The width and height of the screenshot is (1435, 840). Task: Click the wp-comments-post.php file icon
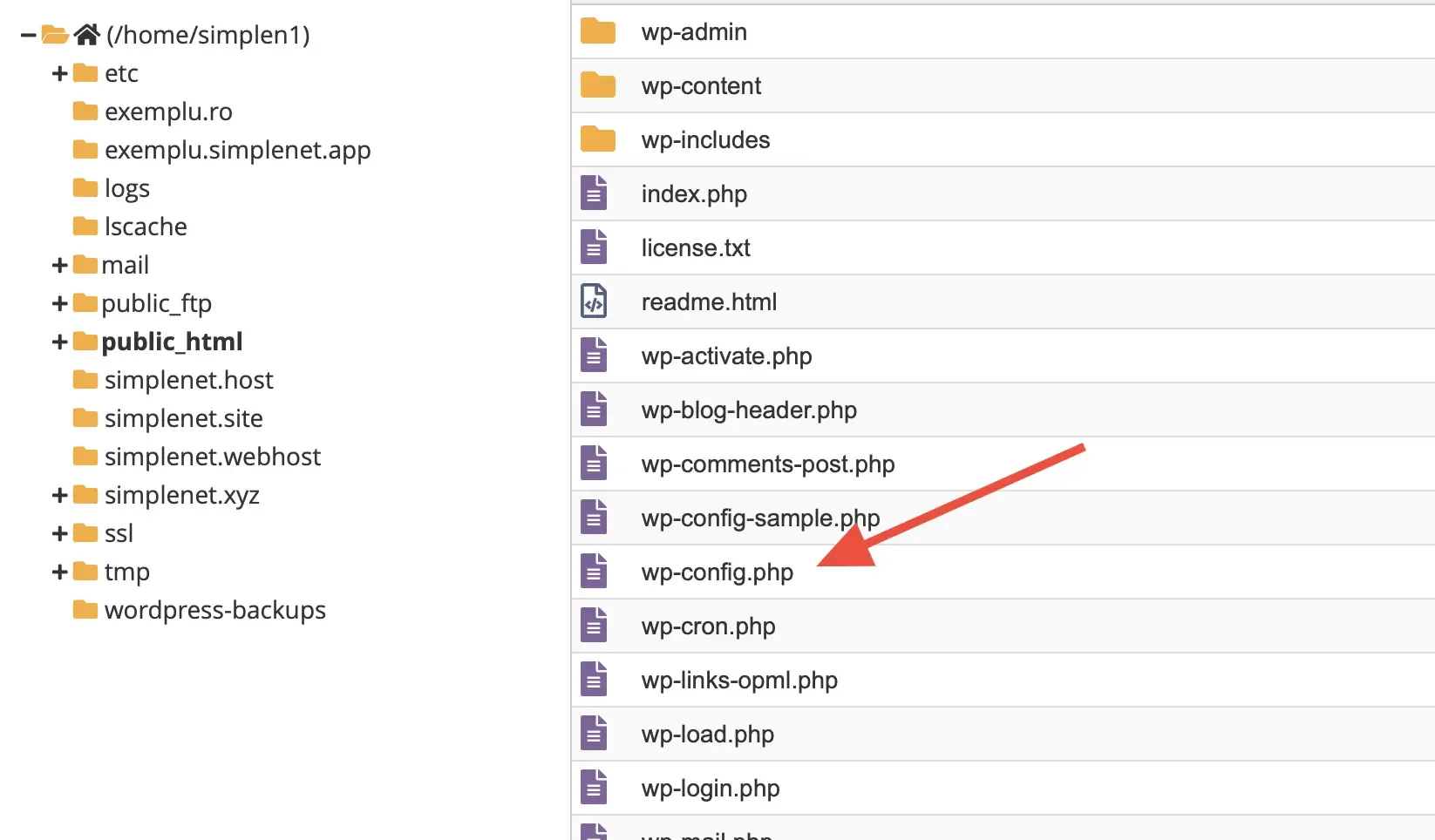(x=594, y=464)
